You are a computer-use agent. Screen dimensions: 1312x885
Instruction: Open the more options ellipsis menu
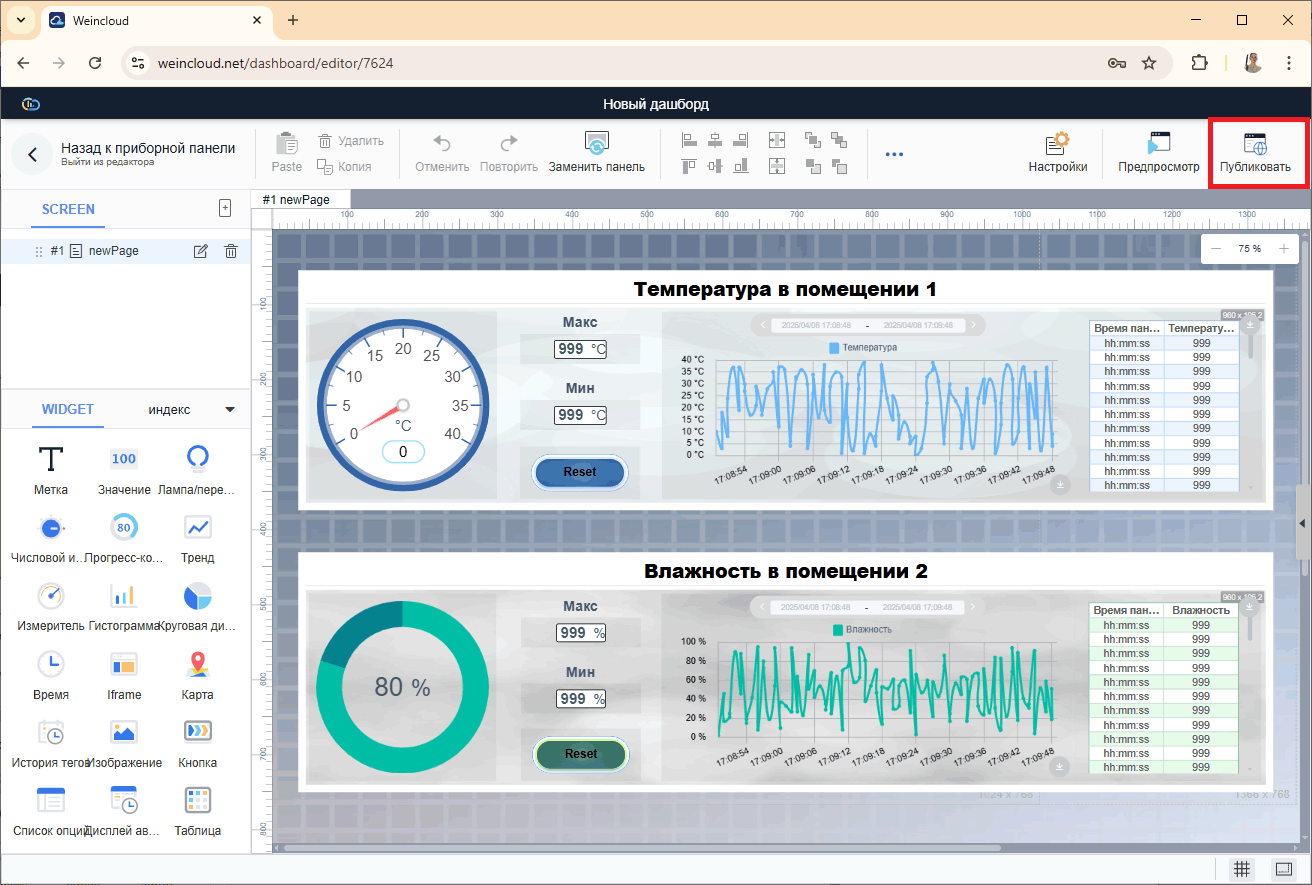point(894,154)
